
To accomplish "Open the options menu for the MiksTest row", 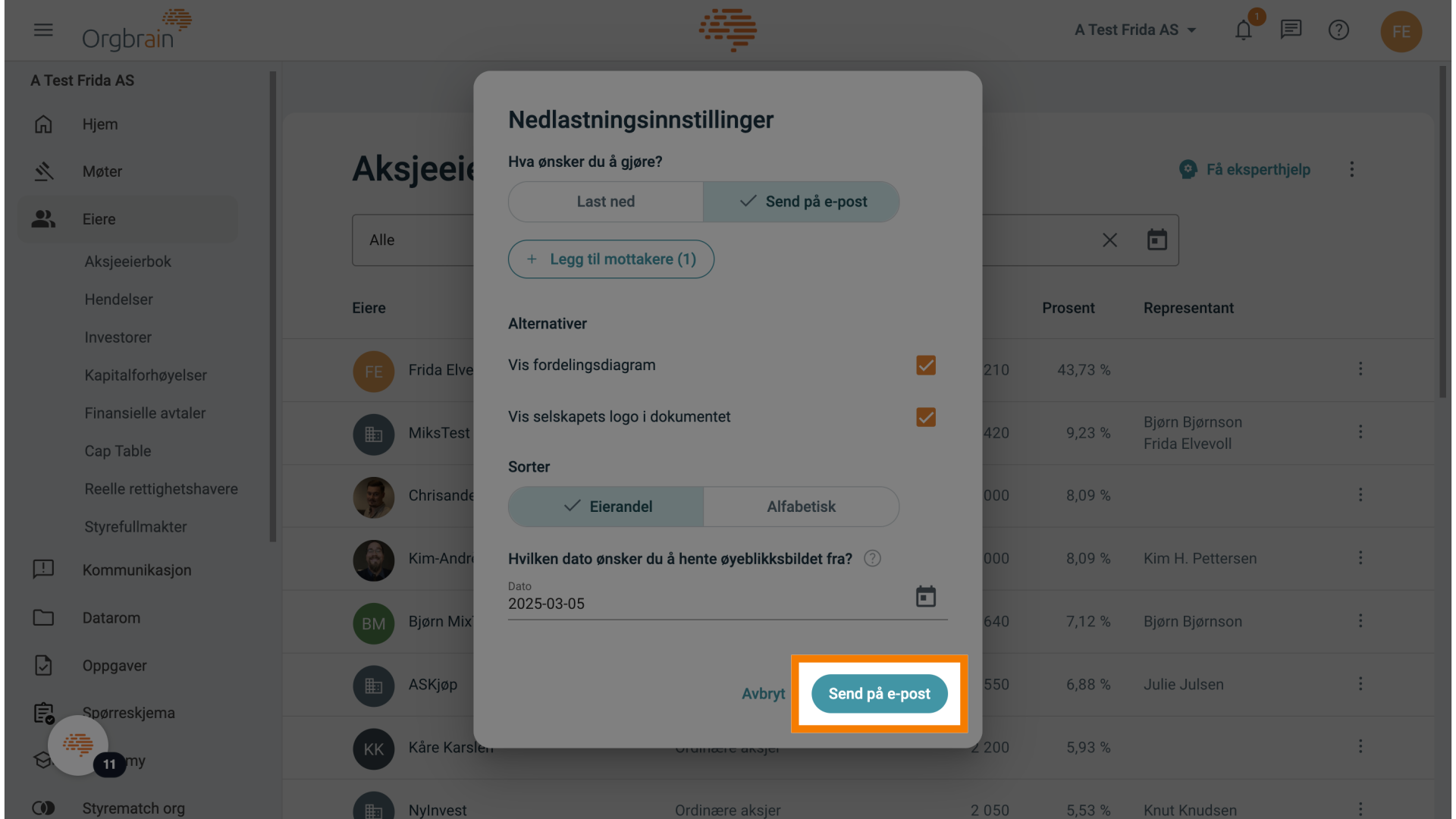I will (x=1360, y=431).
